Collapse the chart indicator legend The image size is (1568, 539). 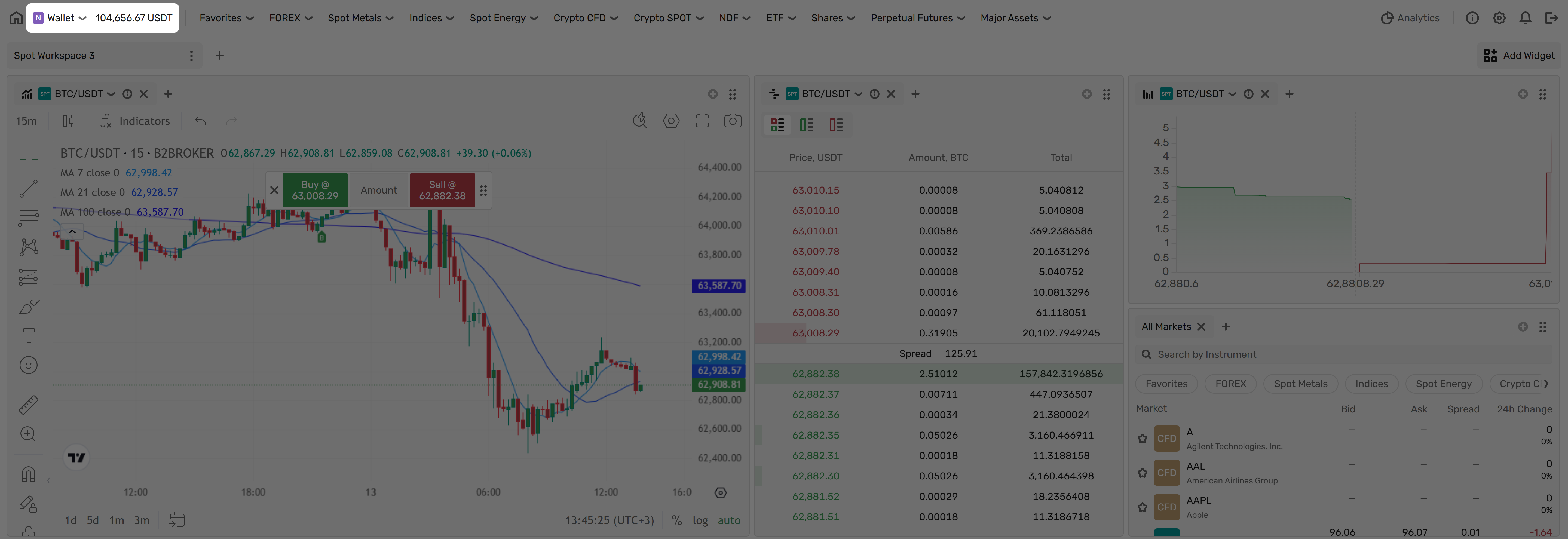click(72, 232)
